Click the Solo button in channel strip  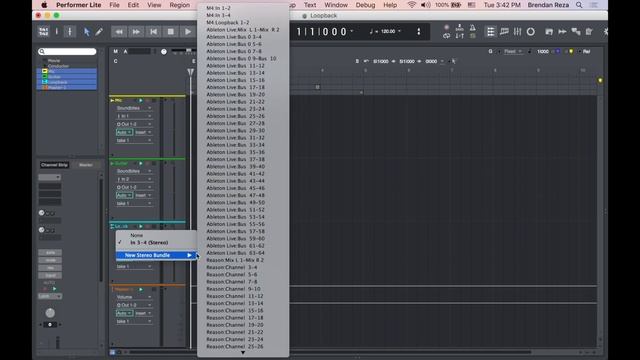click(50, 253)
